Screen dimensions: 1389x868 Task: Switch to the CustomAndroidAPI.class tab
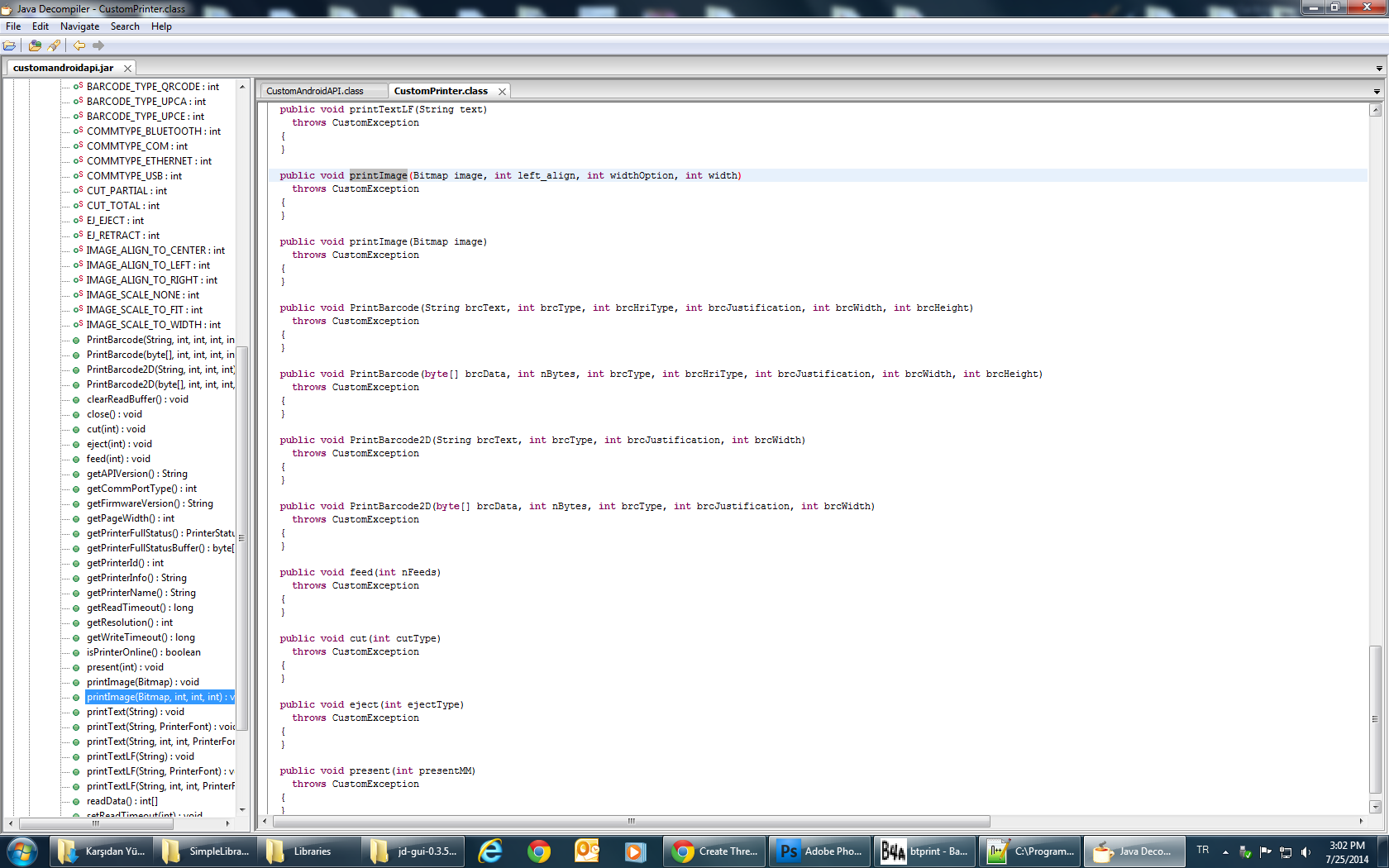315,91
